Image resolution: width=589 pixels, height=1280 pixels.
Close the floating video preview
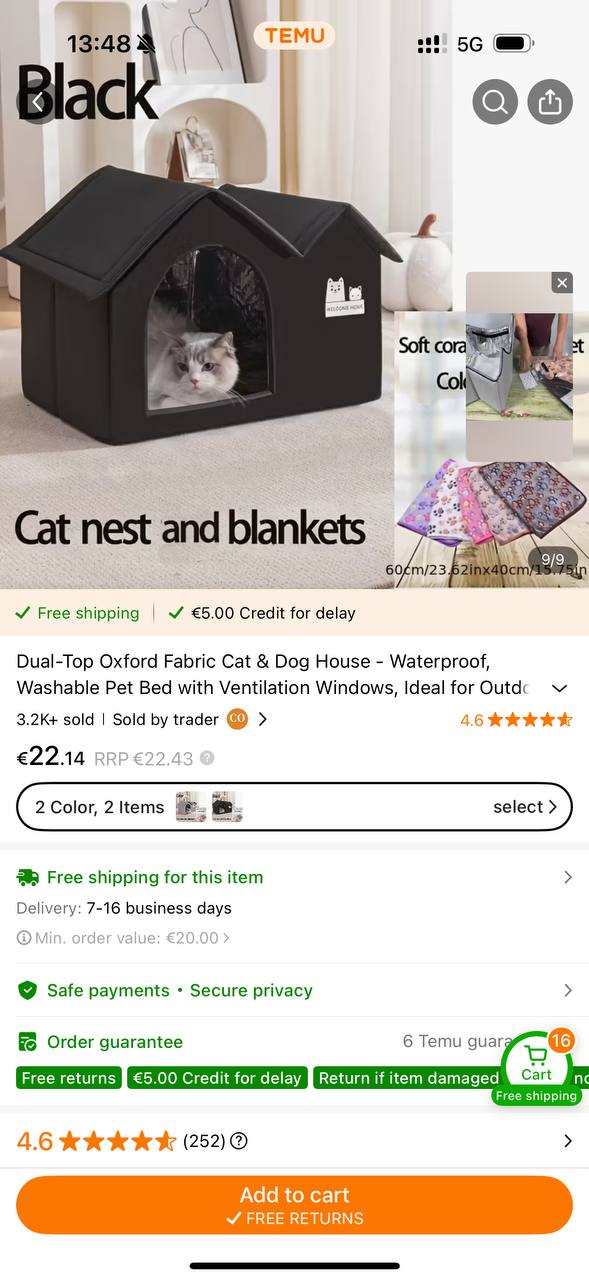562,283
